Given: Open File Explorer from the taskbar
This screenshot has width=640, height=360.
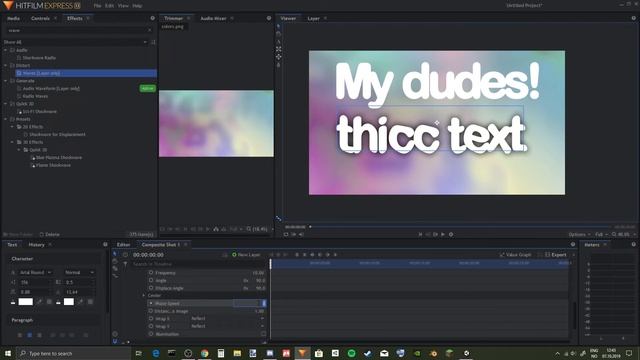Looking at the screenshot, I should pyautogui.click(x=237, y=353).
